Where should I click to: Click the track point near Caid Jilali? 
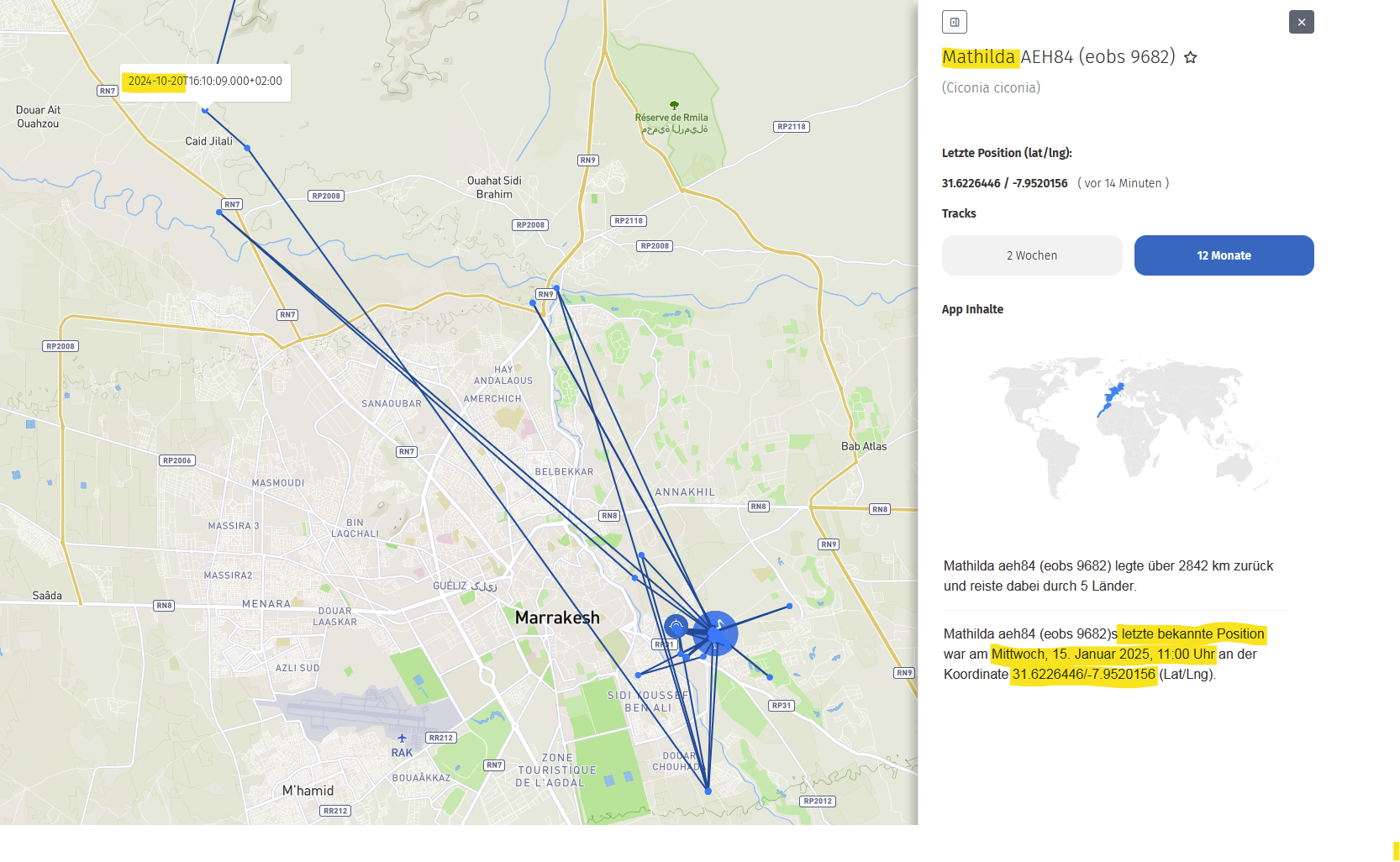pos(247,148)
